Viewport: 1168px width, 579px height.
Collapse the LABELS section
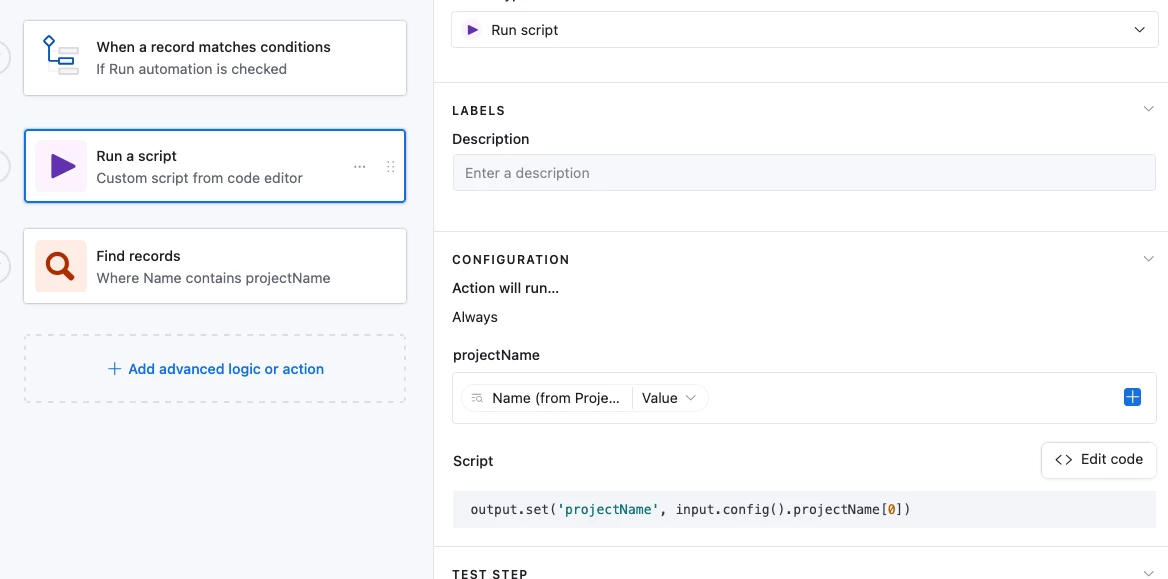click(x=1148, y=110)
